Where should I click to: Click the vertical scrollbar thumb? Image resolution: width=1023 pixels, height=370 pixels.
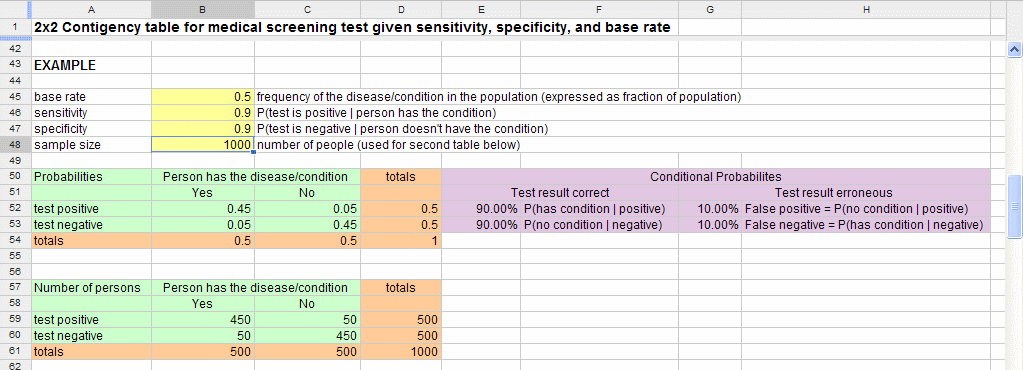click(x=1015, y=206)
